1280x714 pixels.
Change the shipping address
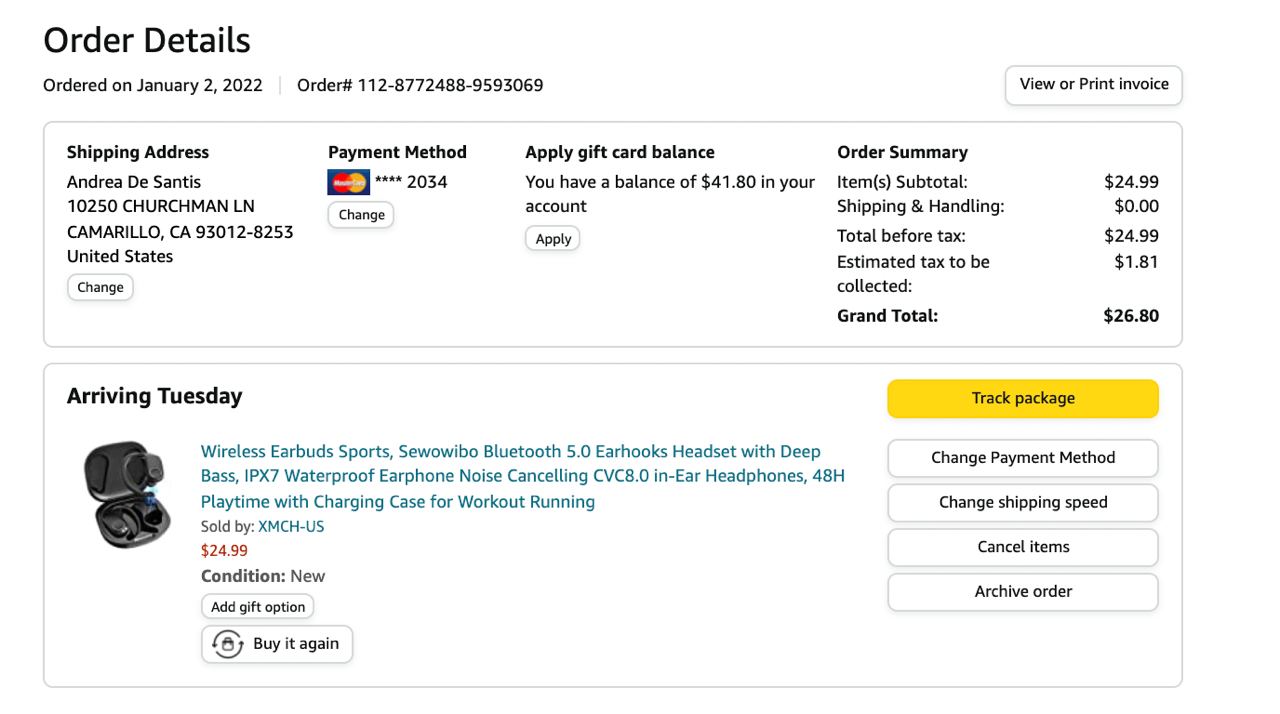click(x=100, y=287)
